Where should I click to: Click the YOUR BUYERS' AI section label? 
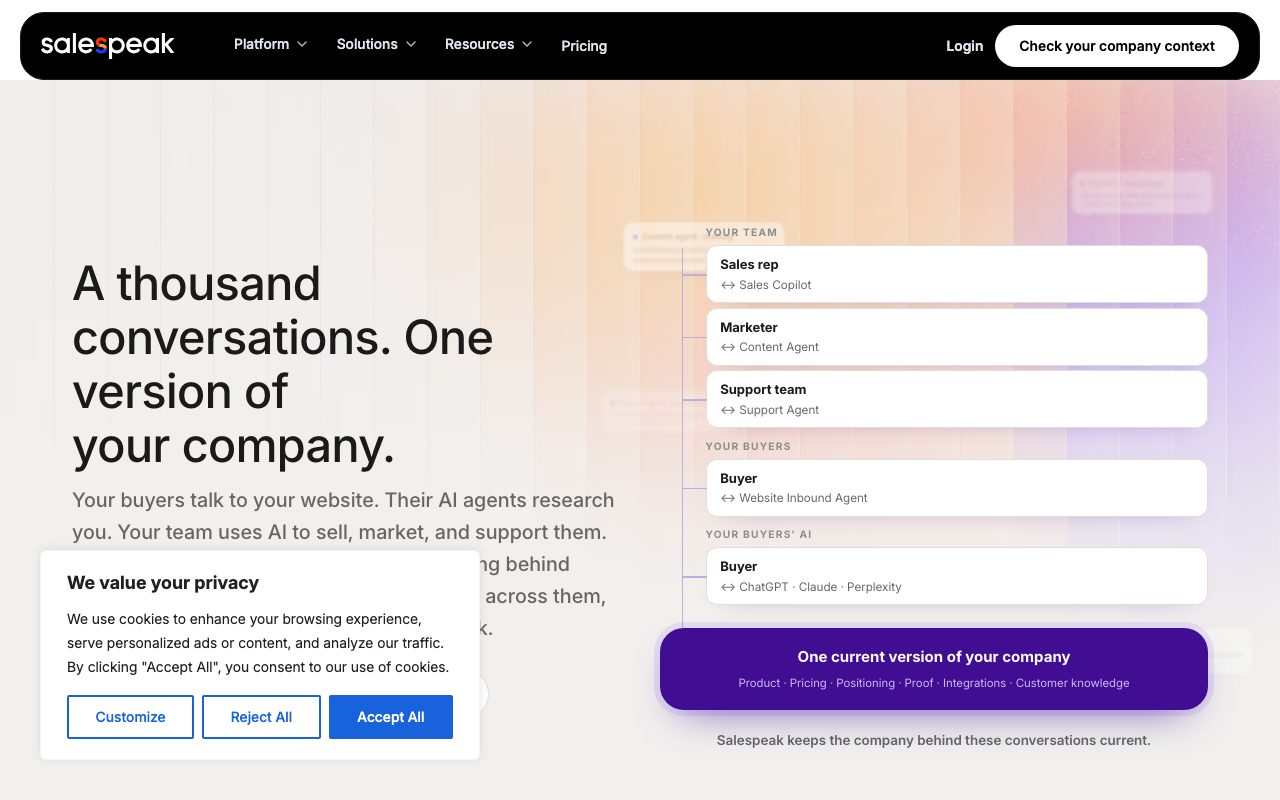pos(758,535)
